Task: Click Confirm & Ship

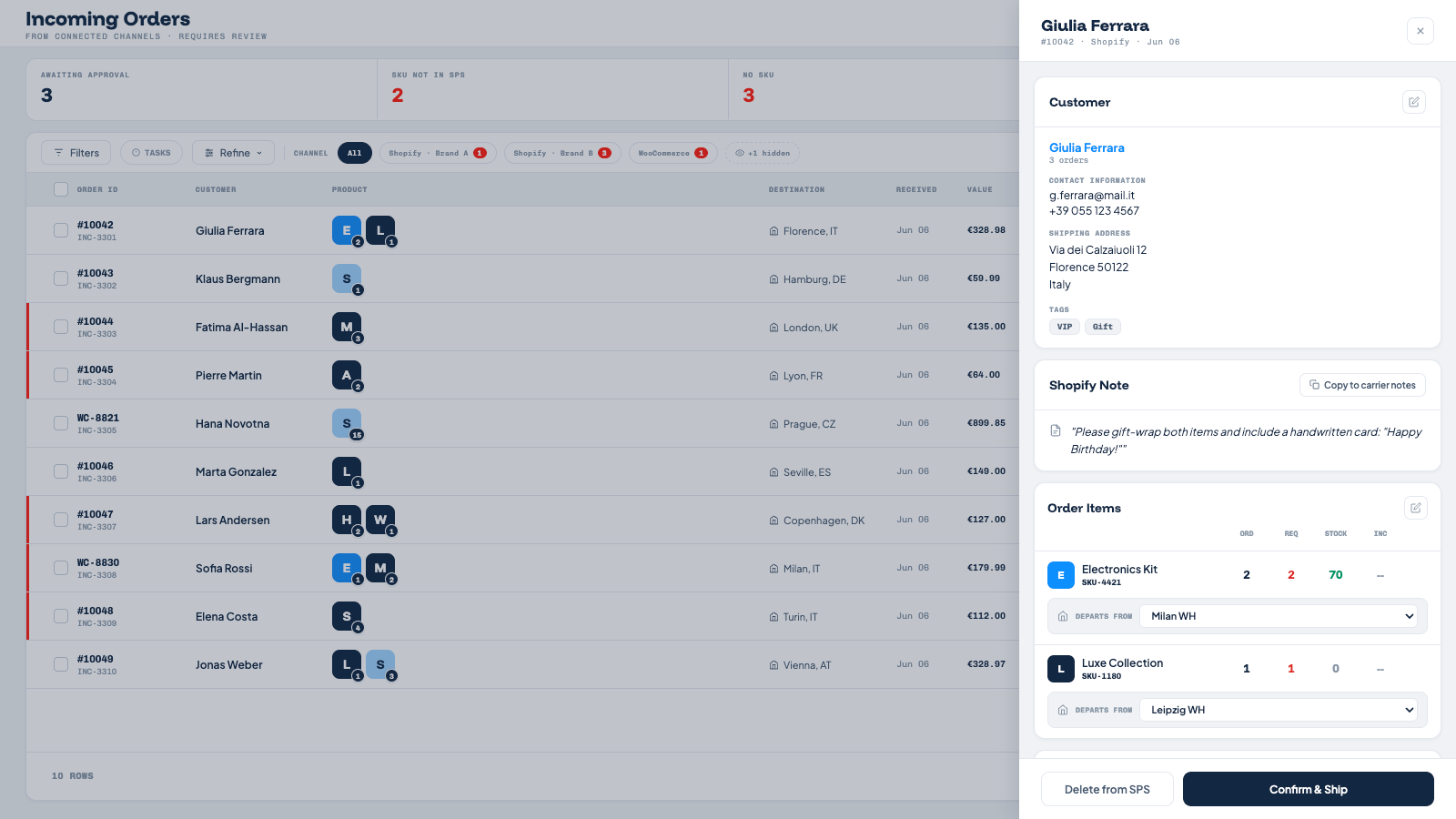Action: (1309, 789)
